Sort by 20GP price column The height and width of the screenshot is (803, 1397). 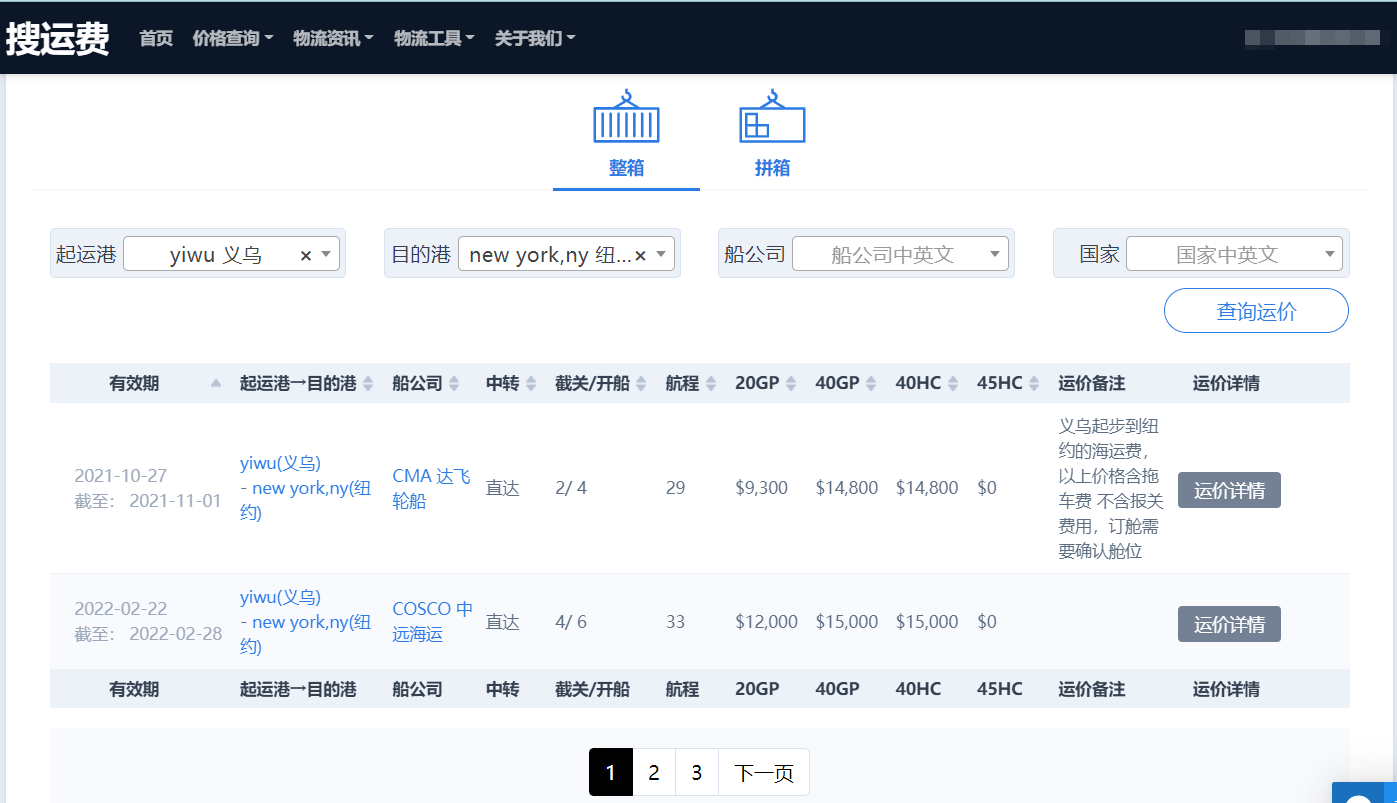[x=766, y=383]
